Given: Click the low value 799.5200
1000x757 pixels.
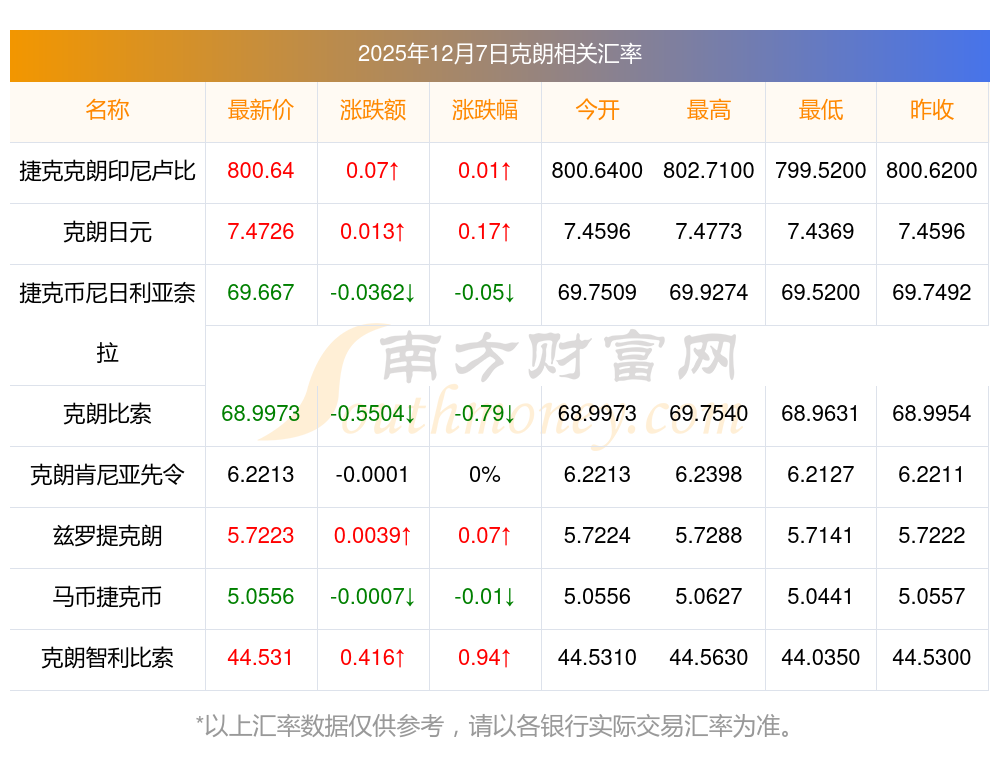Looking at the screenshot, I should point(821,171).
